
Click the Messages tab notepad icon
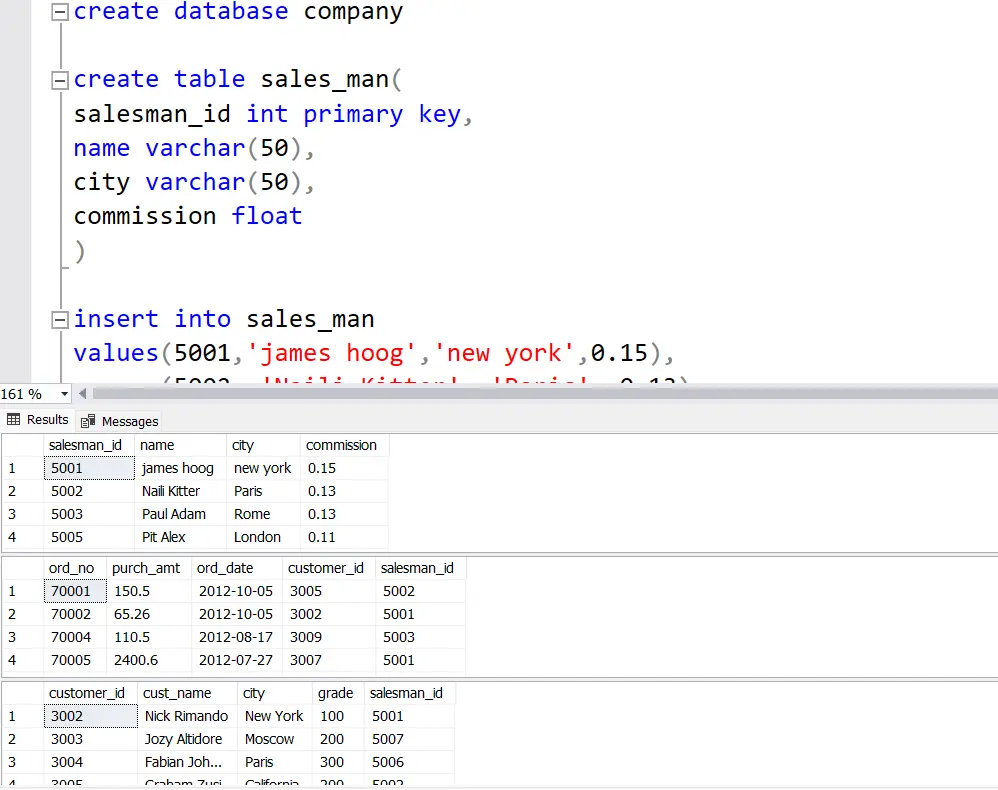[x=90, y=420]
